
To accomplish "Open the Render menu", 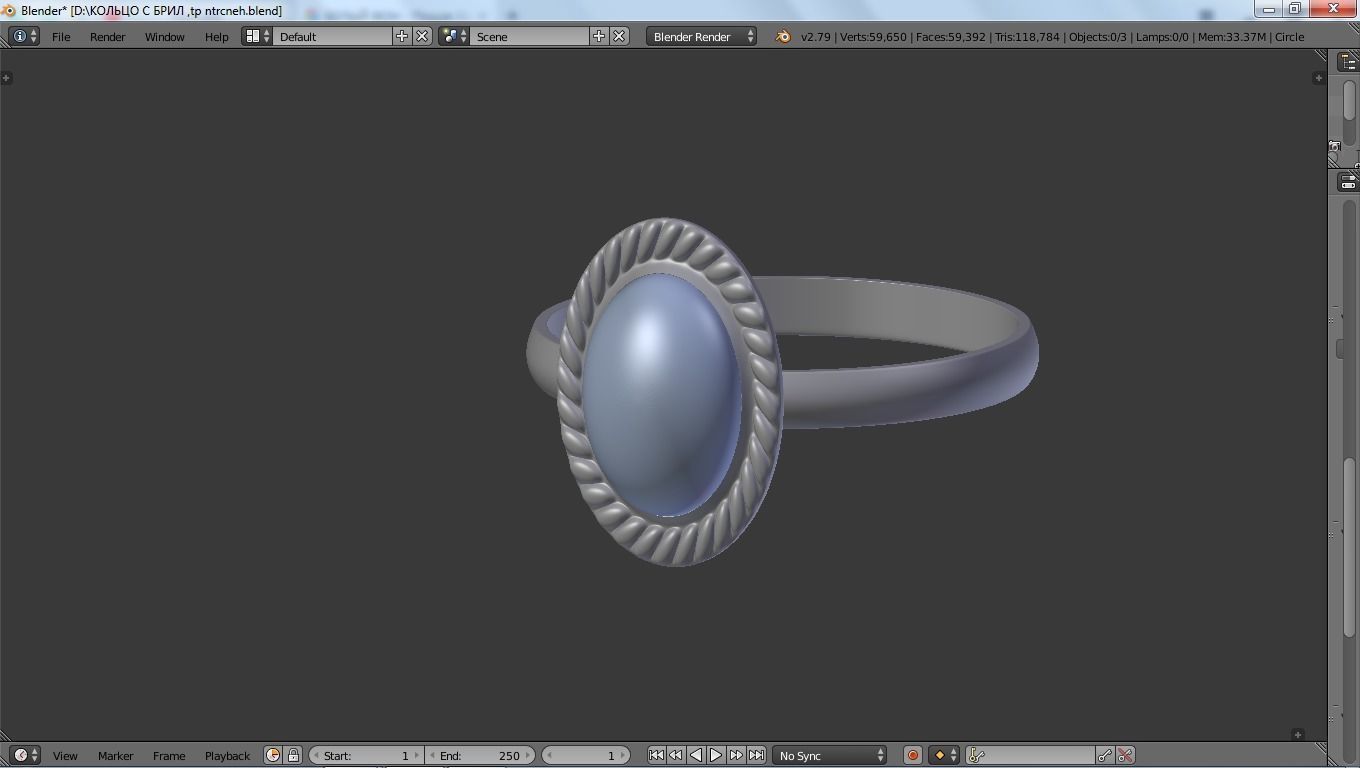I will (107, 36).
